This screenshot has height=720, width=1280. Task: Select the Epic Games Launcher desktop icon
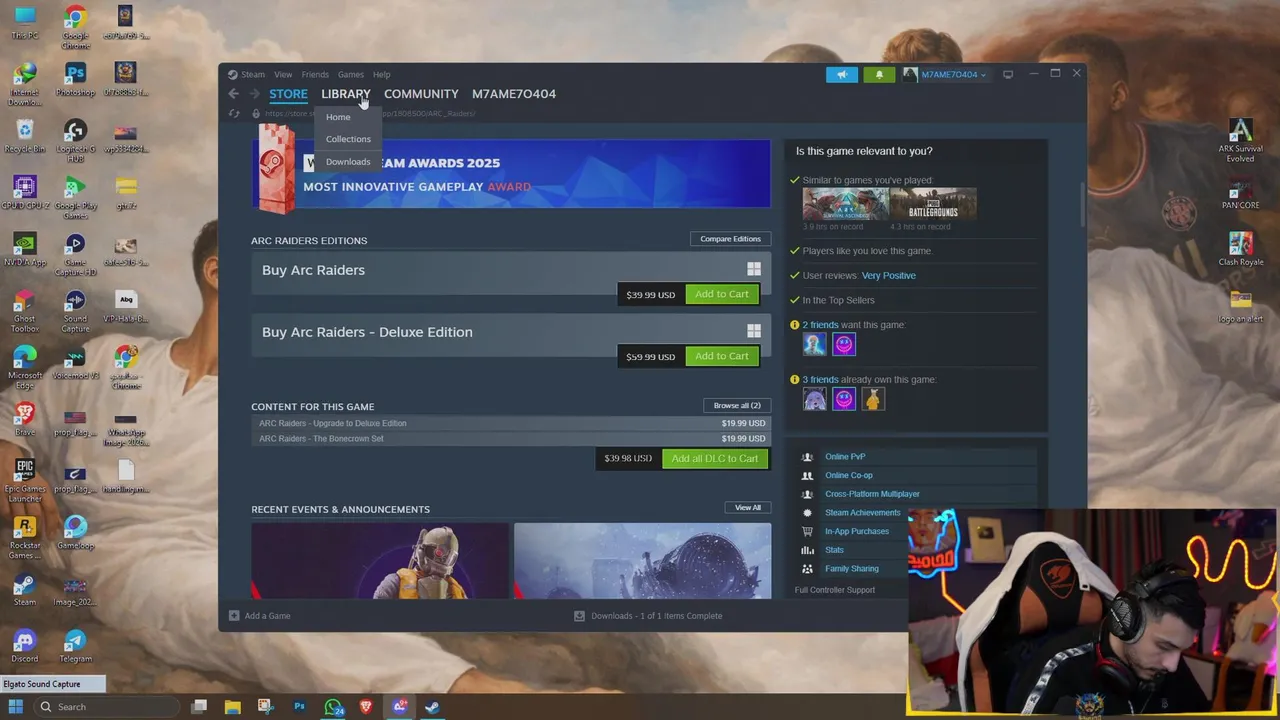(25, 480)
